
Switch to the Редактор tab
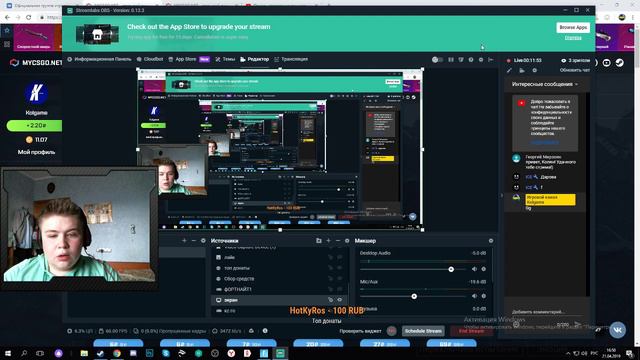255,59
